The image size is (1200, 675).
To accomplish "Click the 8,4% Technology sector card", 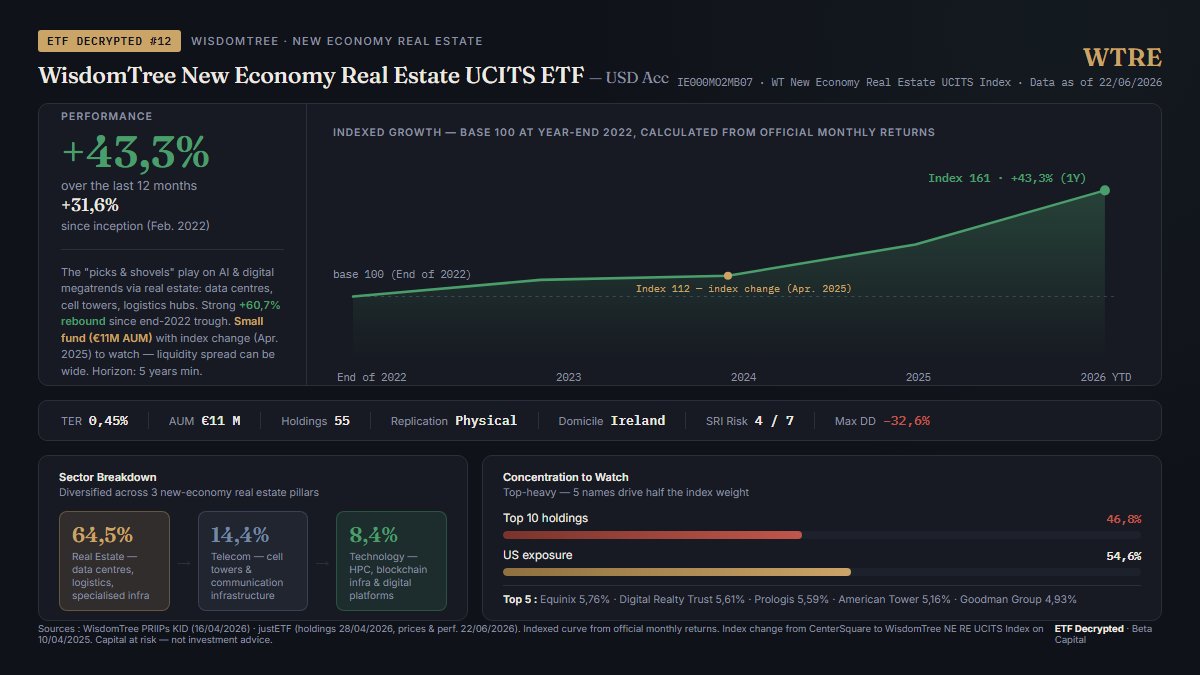I will click(x=391, y=560).
